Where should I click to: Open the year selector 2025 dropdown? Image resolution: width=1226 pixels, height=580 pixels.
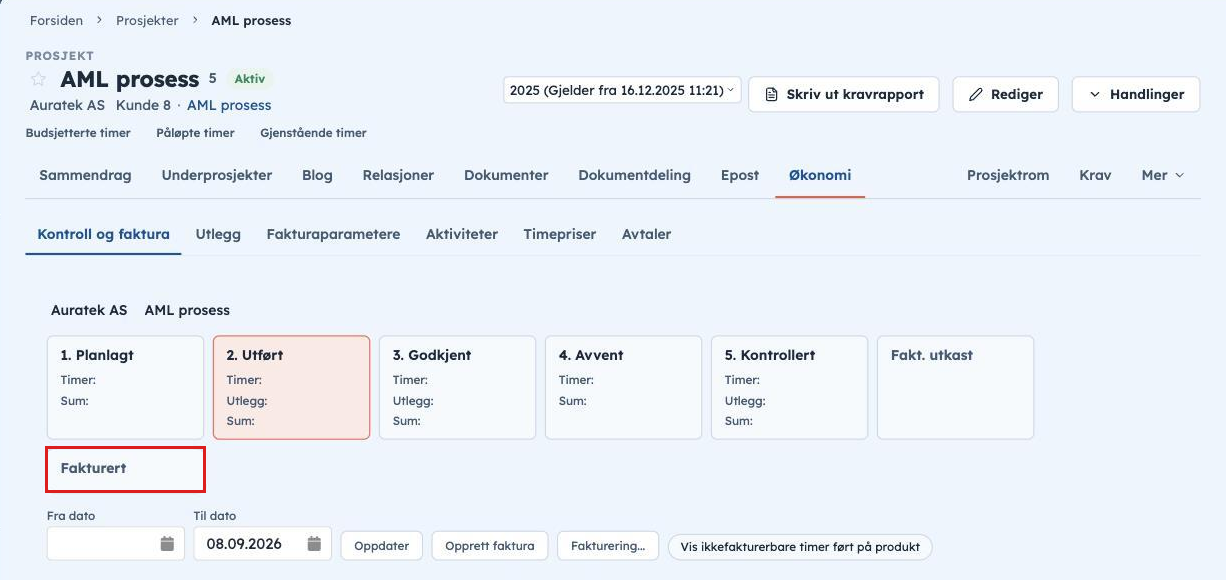(622, 91)
